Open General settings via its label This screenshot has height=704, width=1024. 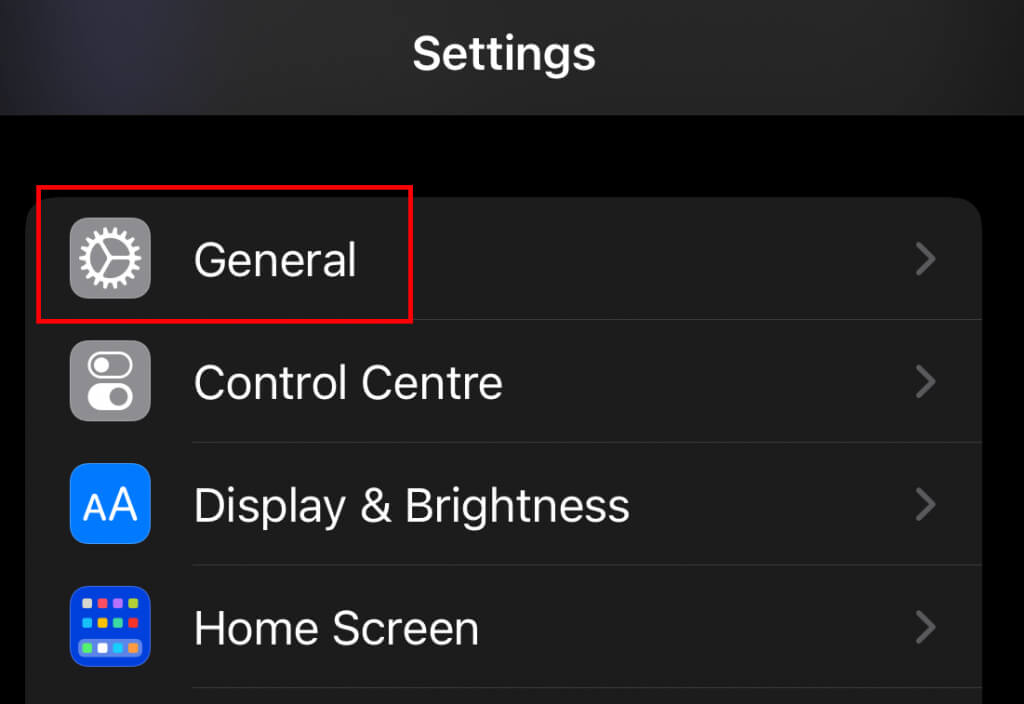274,260
